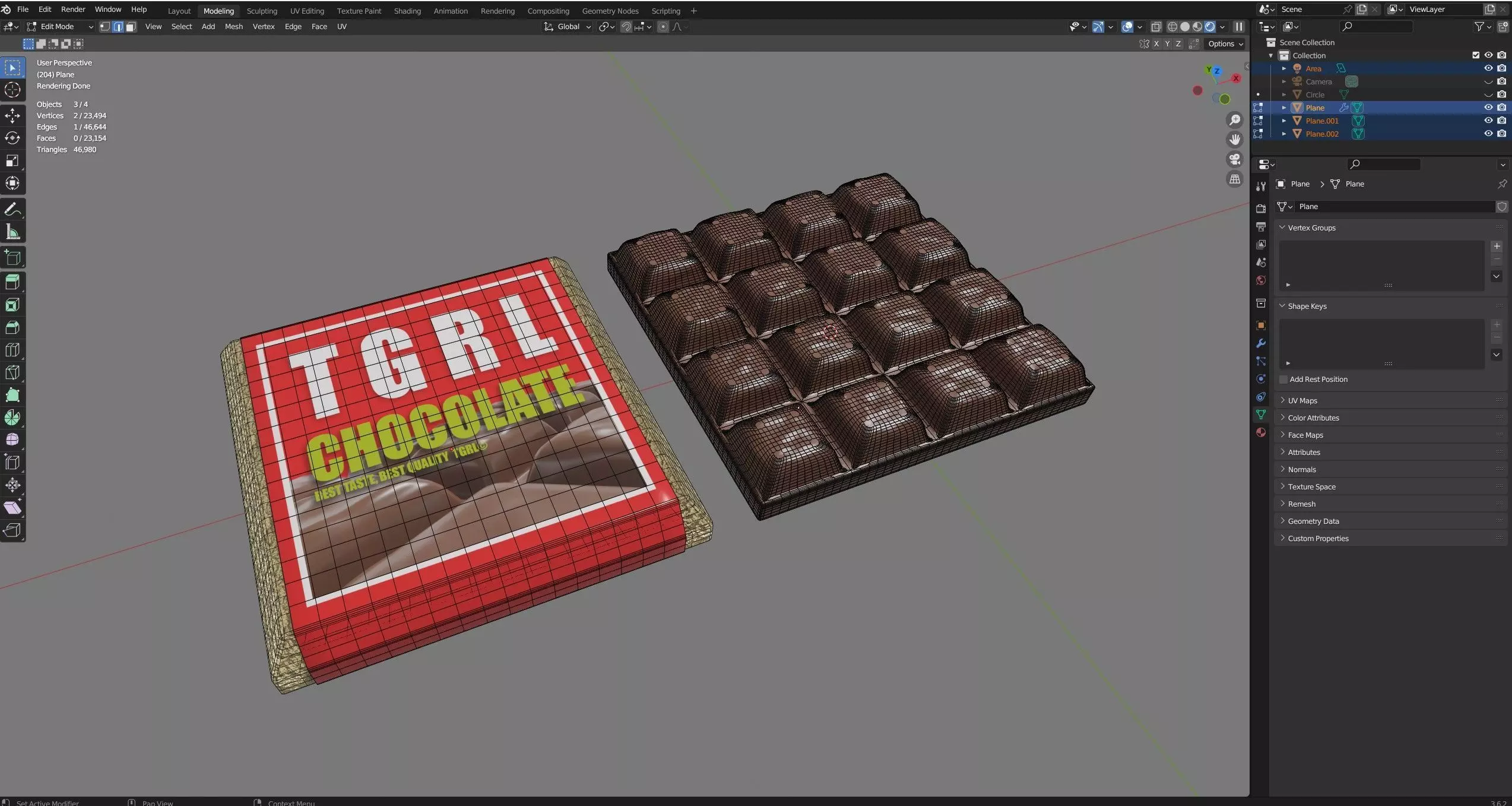1512x806 pixels.
Task: Open the Modifiers wrench properties tab
Action: tap(1261, 343)
